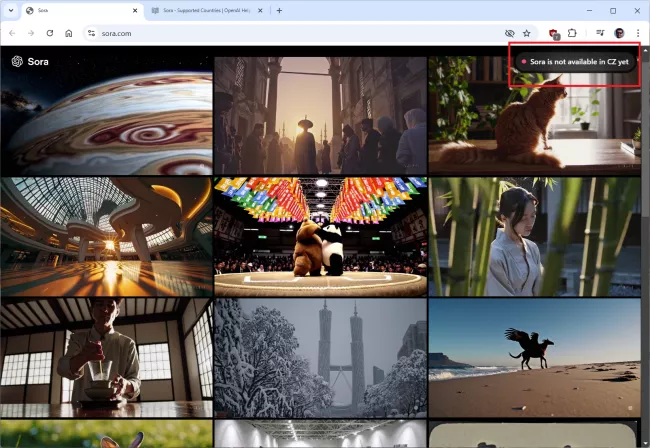Open the browser home page
The width and height of the screenshot is (650, 448).
(68, 33)
